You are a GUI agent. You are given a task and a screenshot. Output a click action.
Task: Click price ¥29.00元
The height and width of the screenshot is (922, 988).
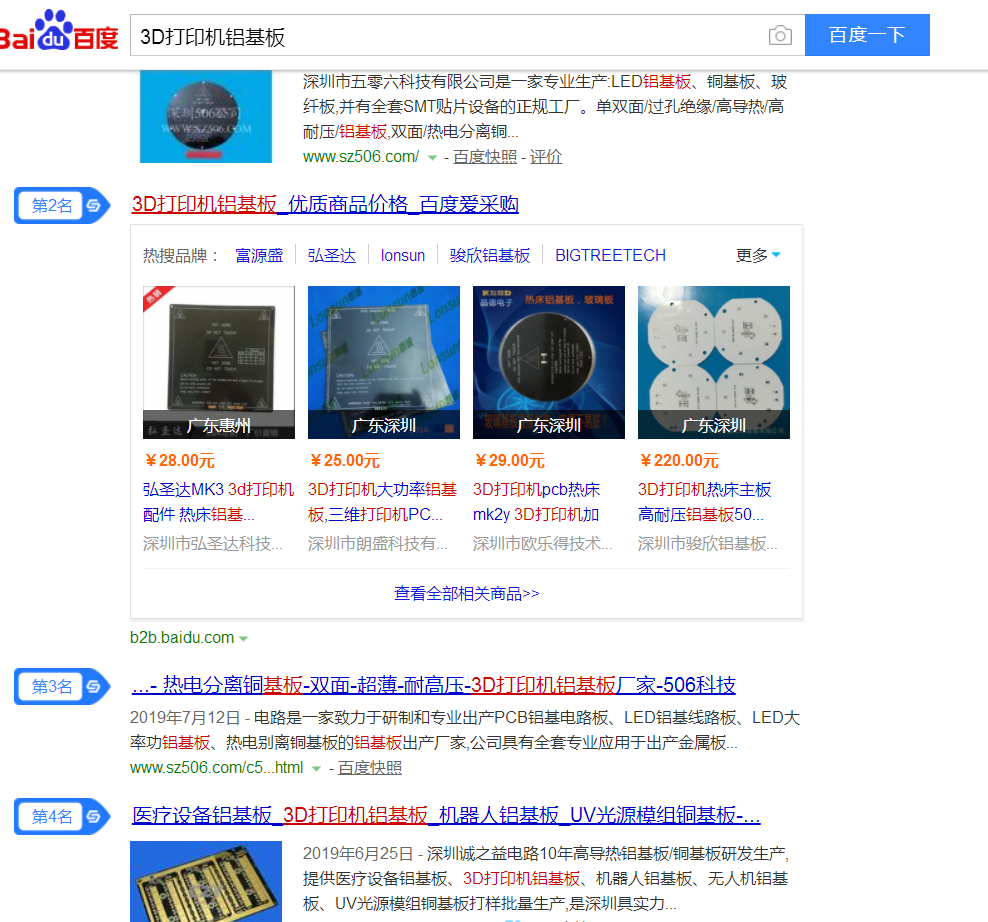(510, 461)
